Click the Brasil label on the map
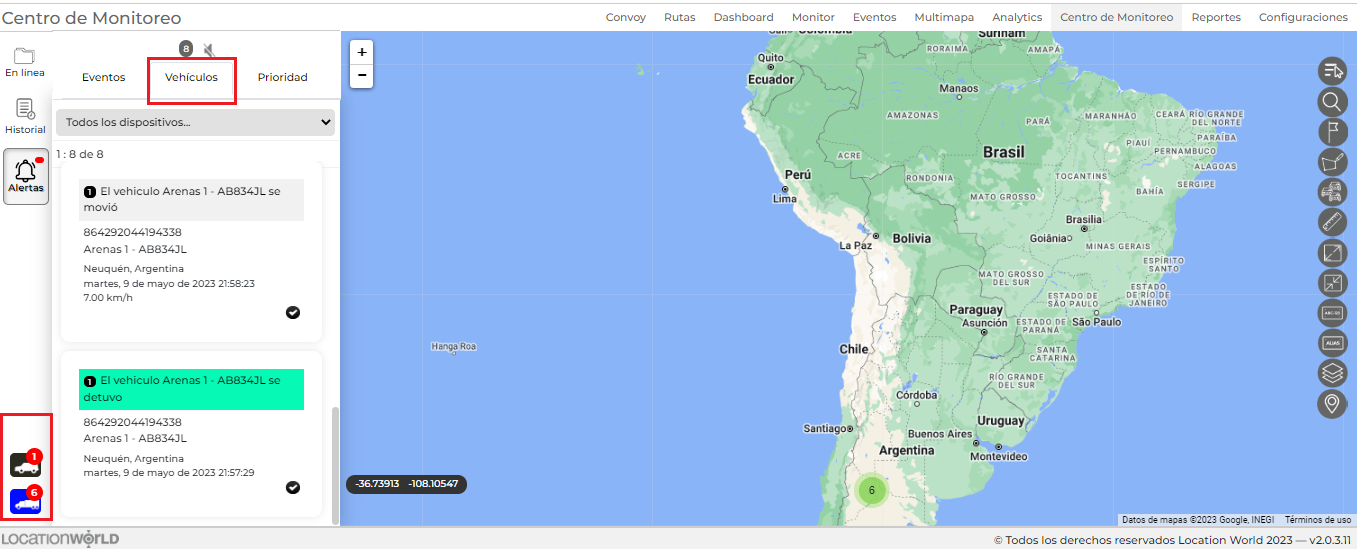The width and height of the screenshot is (1357, 549). click(1003, 152)
